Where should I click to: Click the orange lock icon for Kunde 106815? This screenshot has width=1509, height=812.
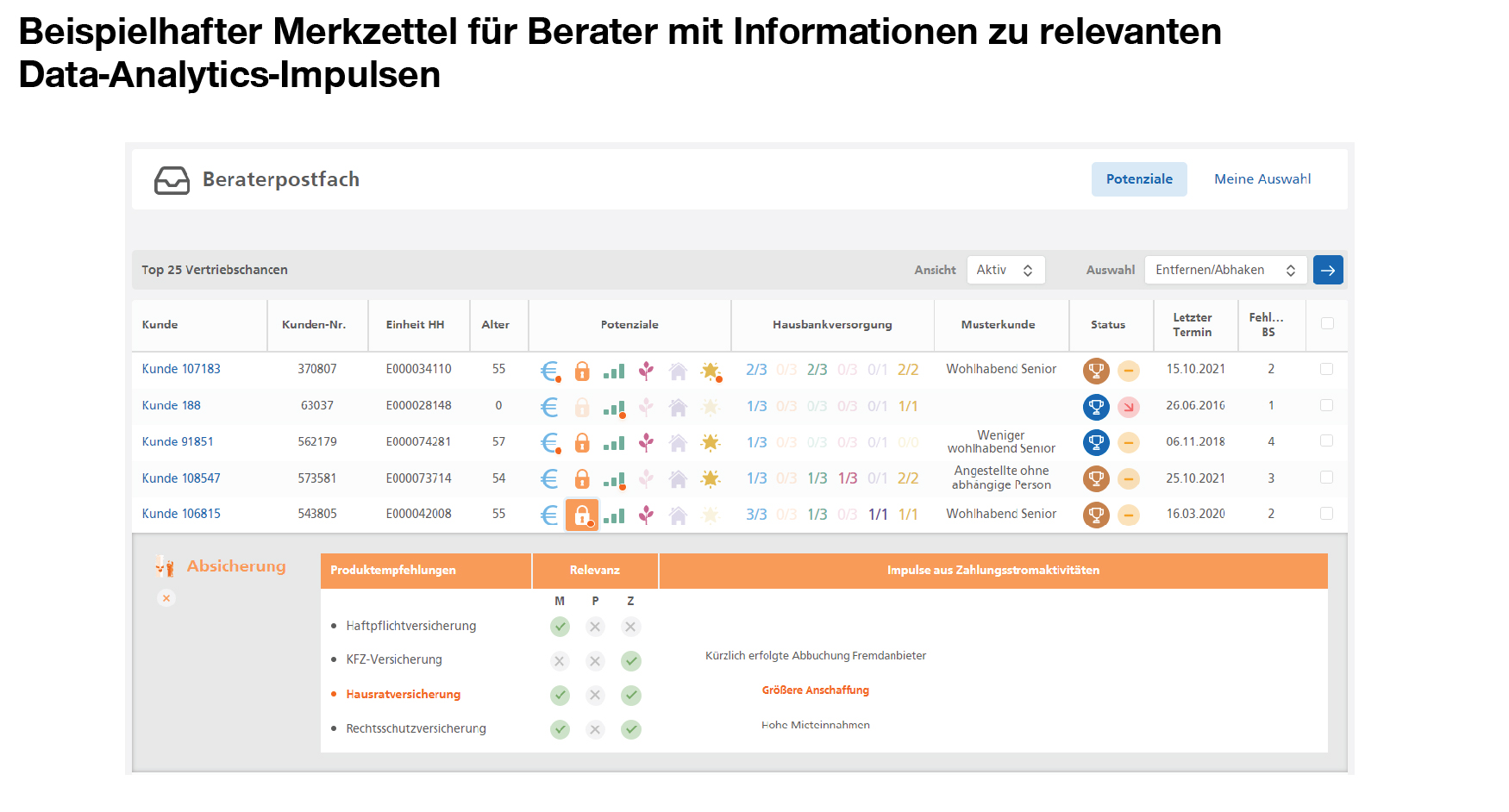(x=582, y=515)
